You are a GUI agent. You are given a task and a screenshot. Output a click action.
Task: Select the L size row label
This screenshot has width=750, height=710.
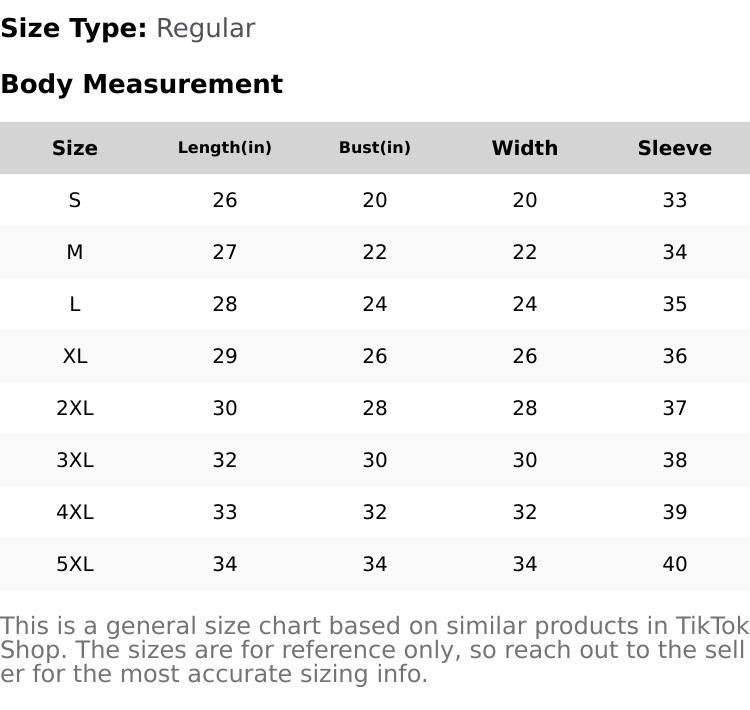point(75,304)
